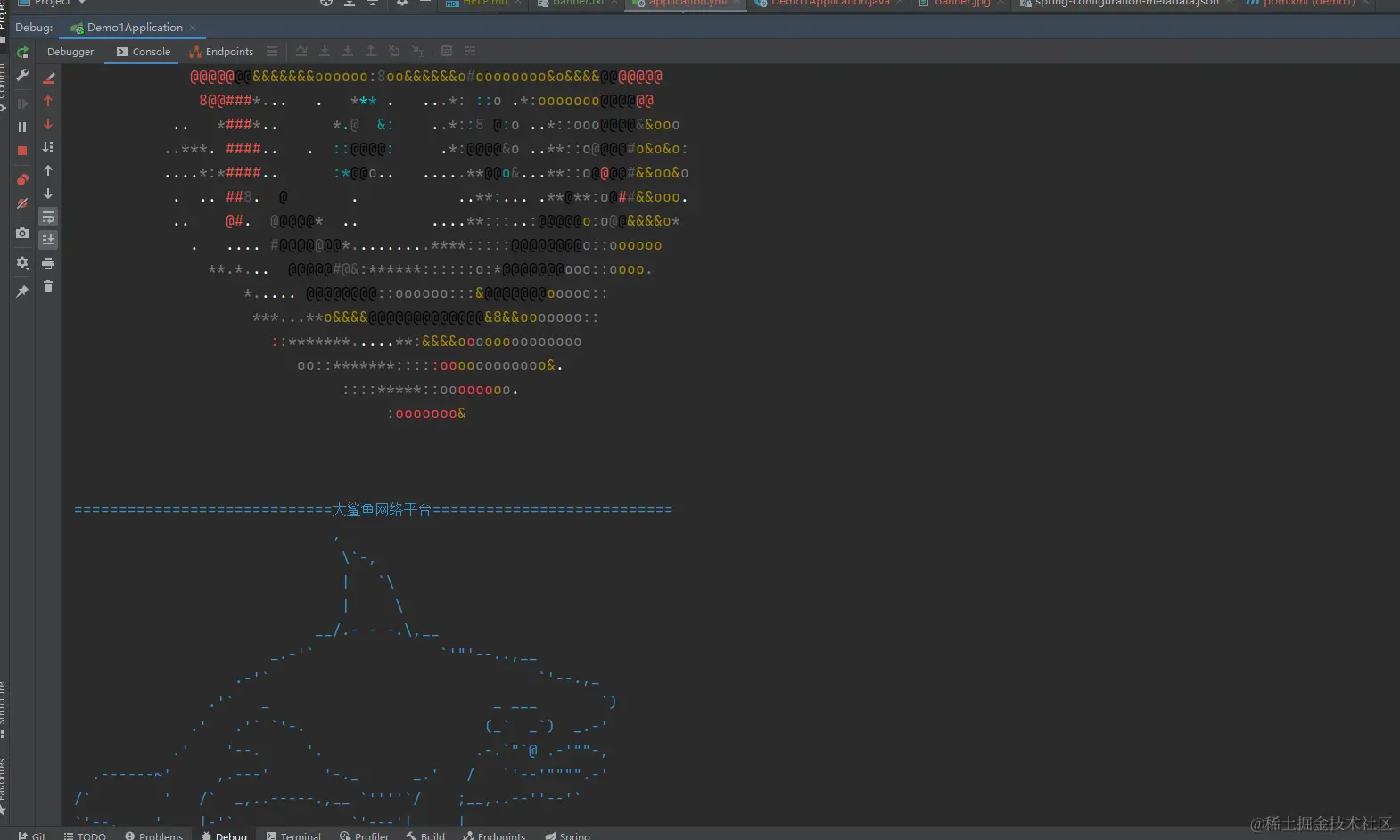Open the Profiler tool window
This screenshot has width=1400, height=840.
click(364, 834)
